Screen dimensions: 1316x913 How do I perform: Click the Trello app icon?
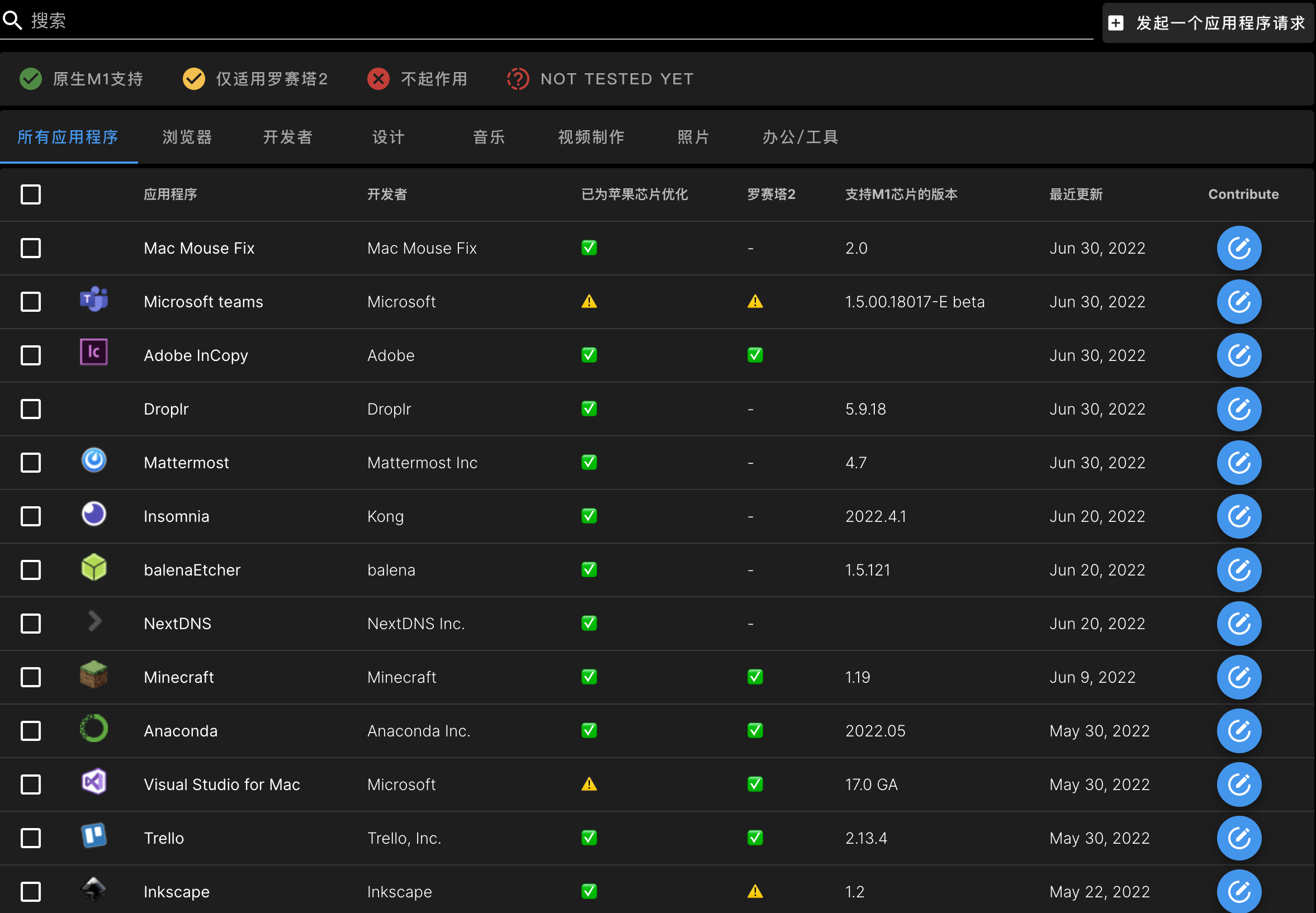tap(94, 835)
